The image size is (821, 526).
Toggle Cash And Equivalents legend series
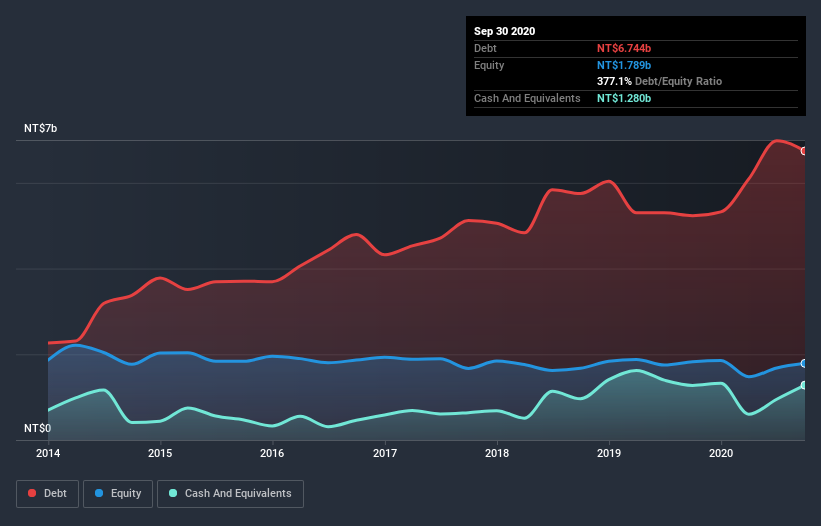230,494
